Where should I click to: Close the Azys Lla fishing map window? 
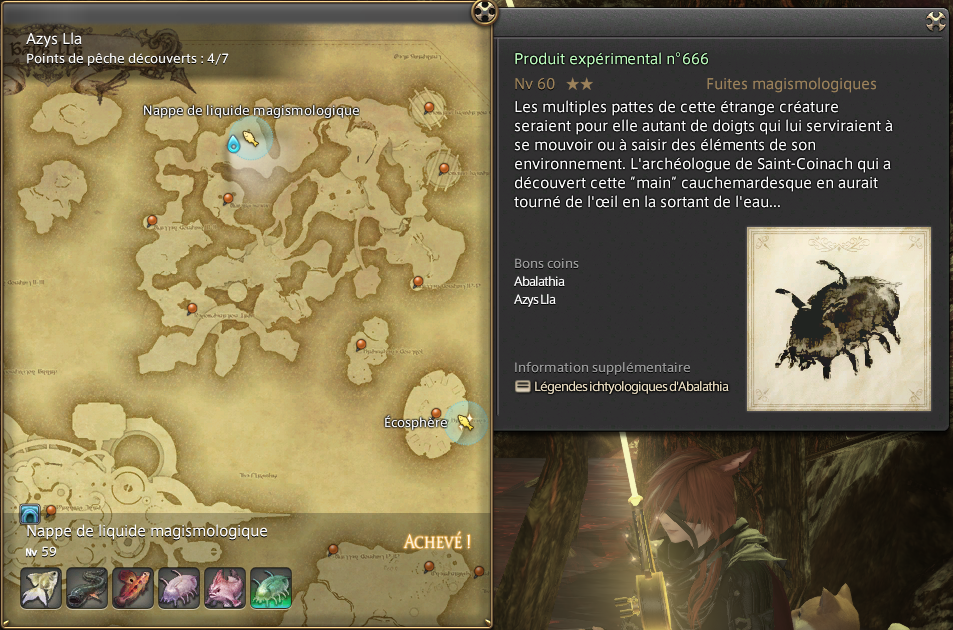[484, 11]
